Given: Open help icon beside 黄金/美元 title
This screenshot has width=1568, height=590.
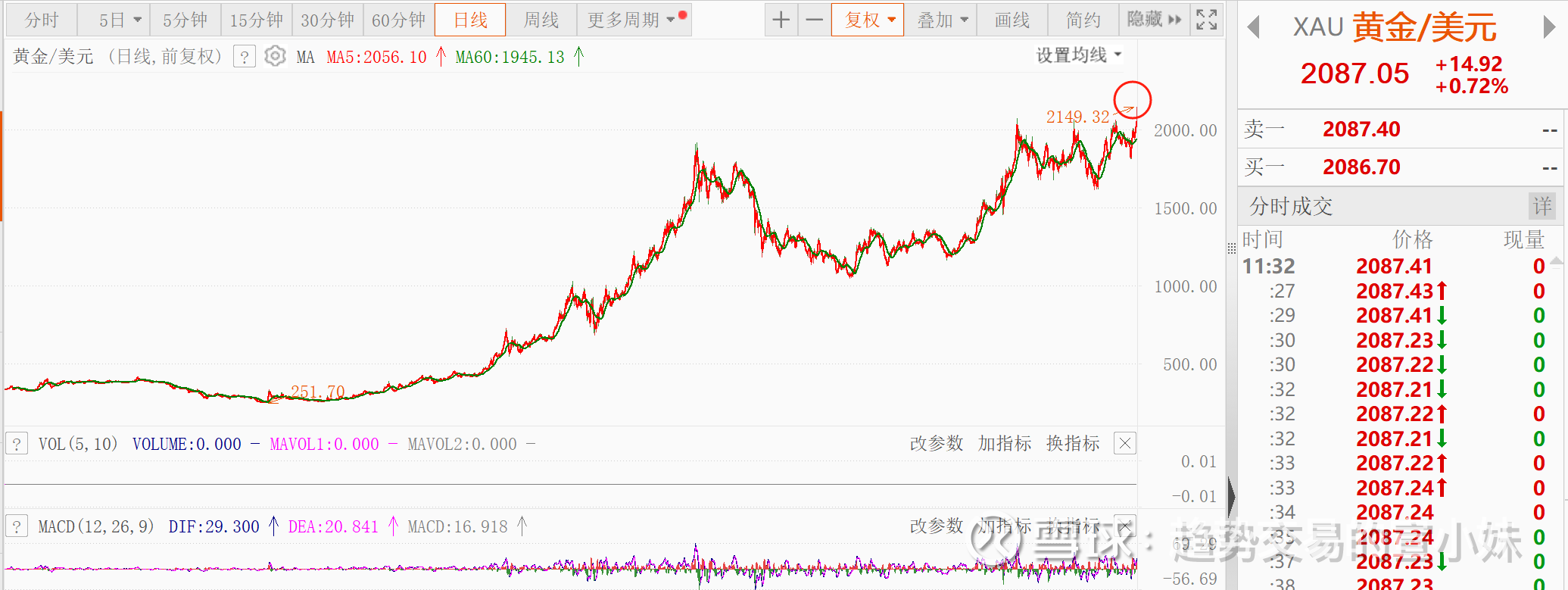Looking at the screenshot, I should click(245, 57).
